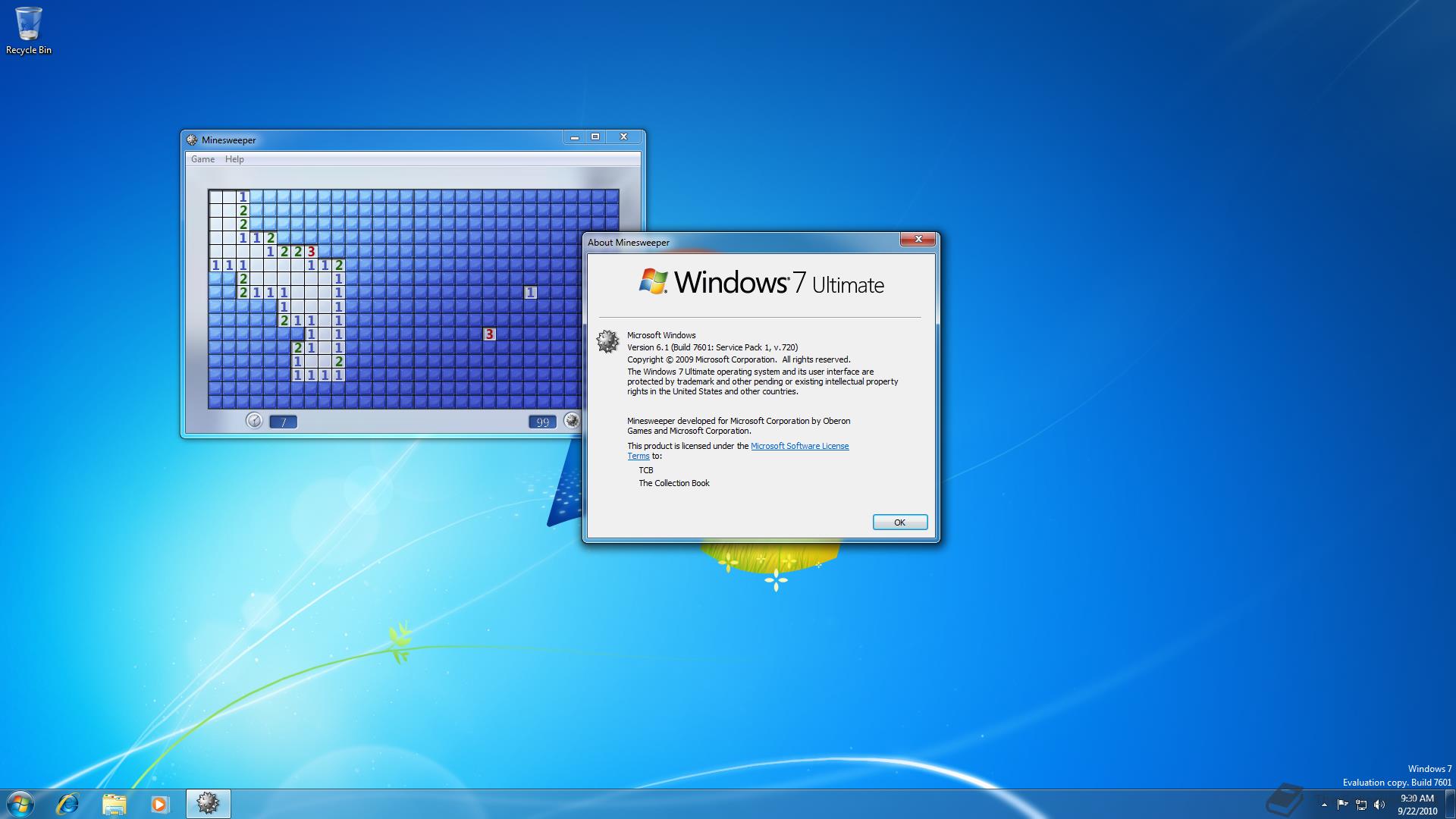Image resolution: width=1456 pixels, height=819 pixels.
Task: Close the Minesweeper window
Action: pyautogui.click(x=623, y=137)
